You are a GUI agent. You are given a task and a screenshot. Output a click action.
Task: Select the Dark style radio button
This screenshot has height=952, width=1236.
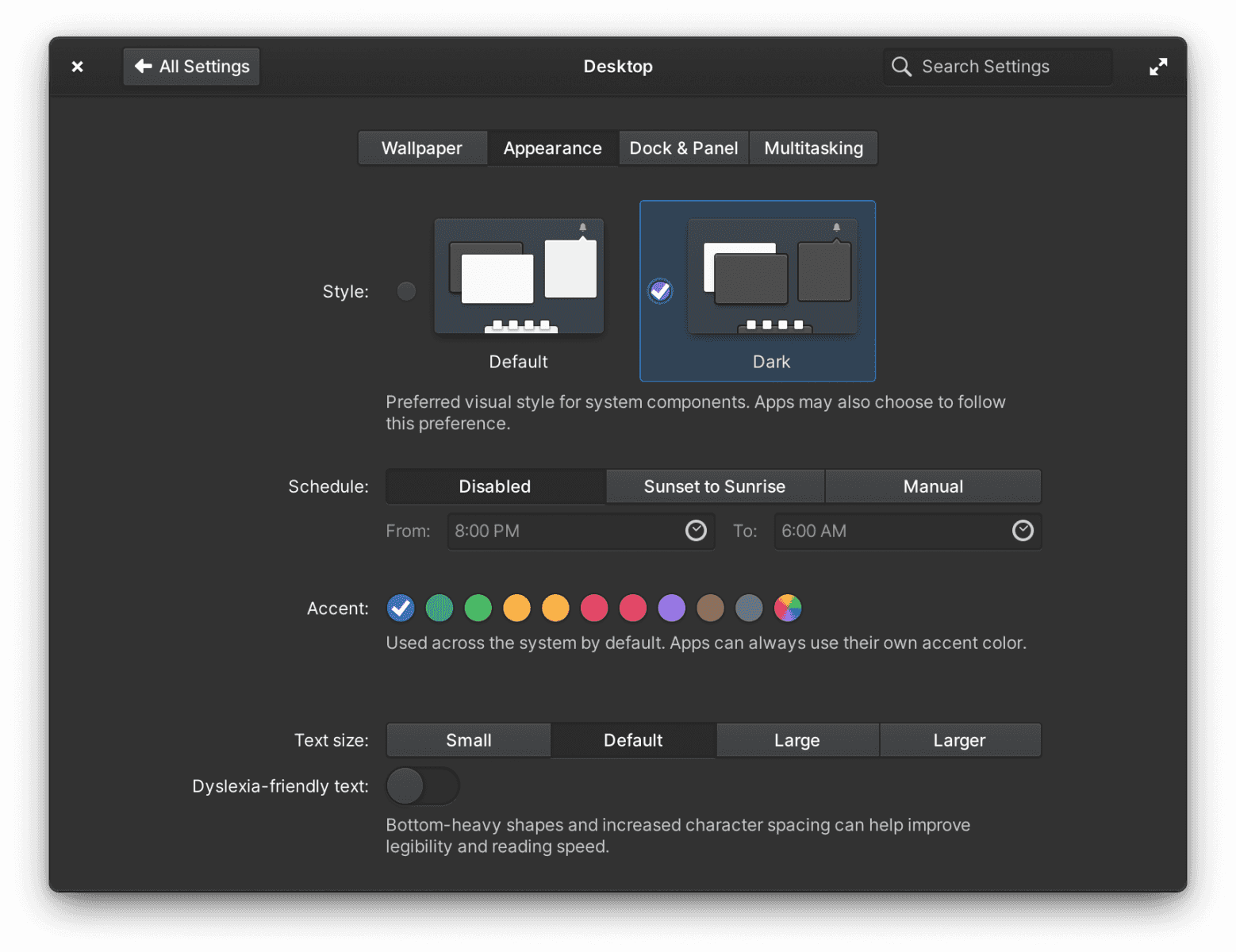[x=659, y=291]
